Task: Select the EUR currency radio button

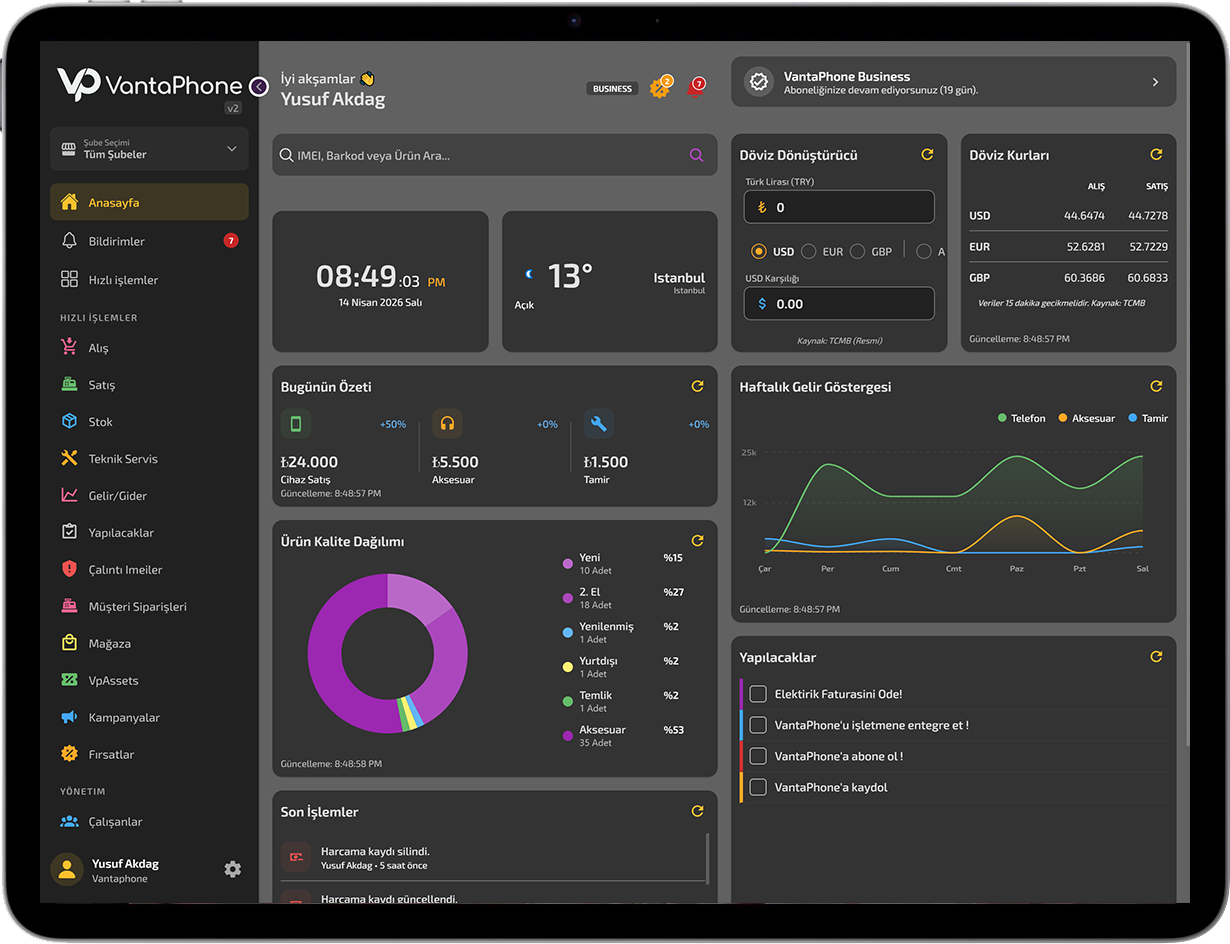Action: click(809, 252)
